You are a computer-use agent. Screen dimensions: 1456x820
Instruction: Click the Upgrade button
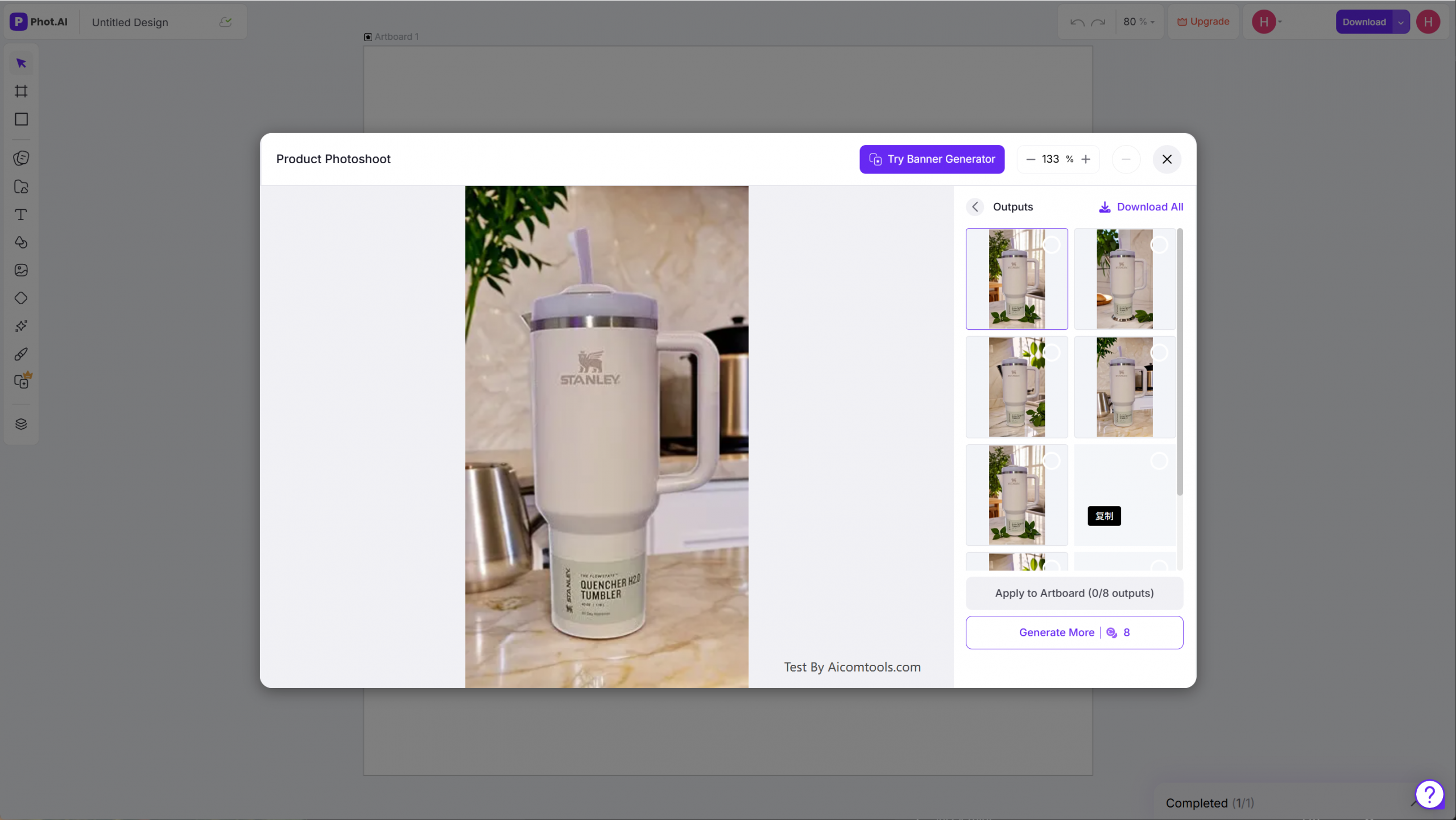[x=1203, y=22]
